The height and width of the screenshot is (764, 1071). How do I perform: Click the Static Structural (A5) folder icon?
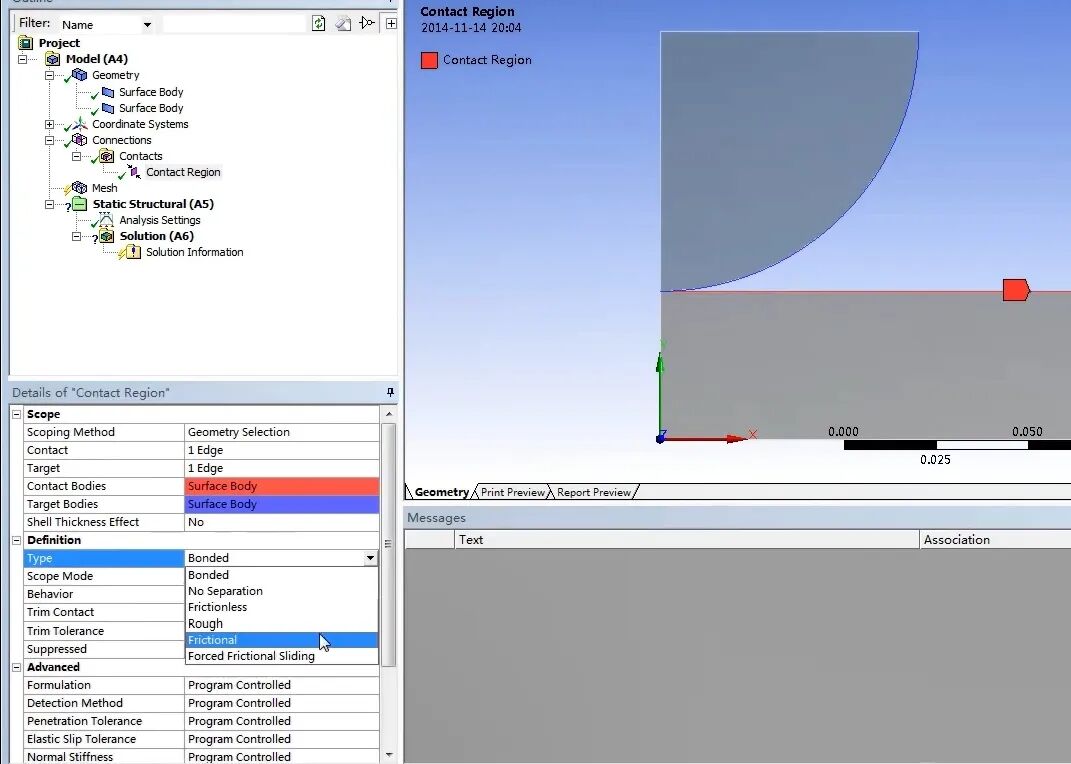tap(80, 203)
